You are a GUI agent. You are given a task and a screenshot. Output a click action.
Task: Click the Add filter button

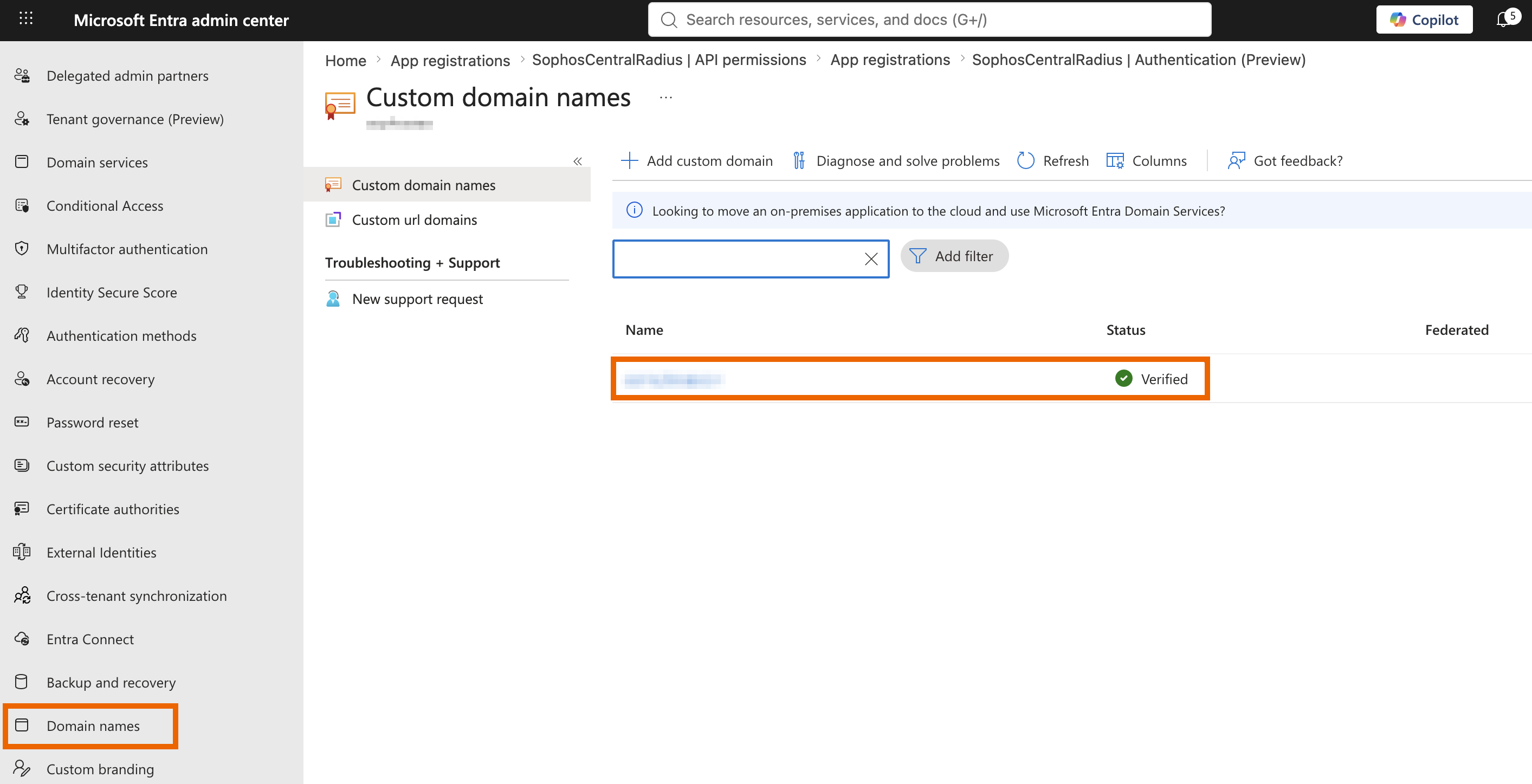tap(954, 256)
